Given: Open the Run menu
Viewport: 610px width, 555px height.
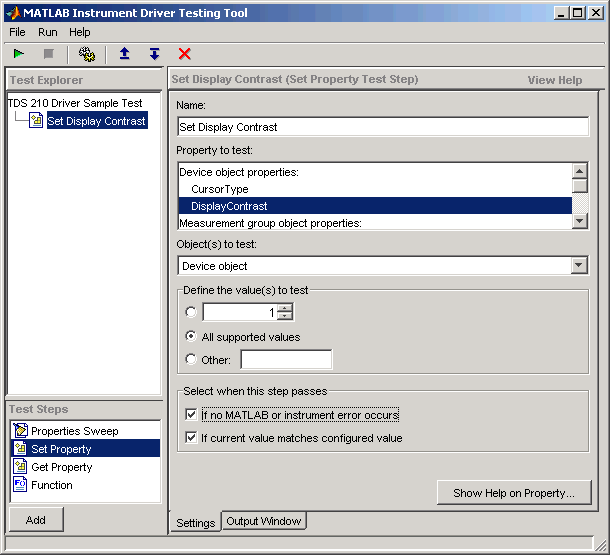Looking at the screenshot, I should (x=48, y=32).
